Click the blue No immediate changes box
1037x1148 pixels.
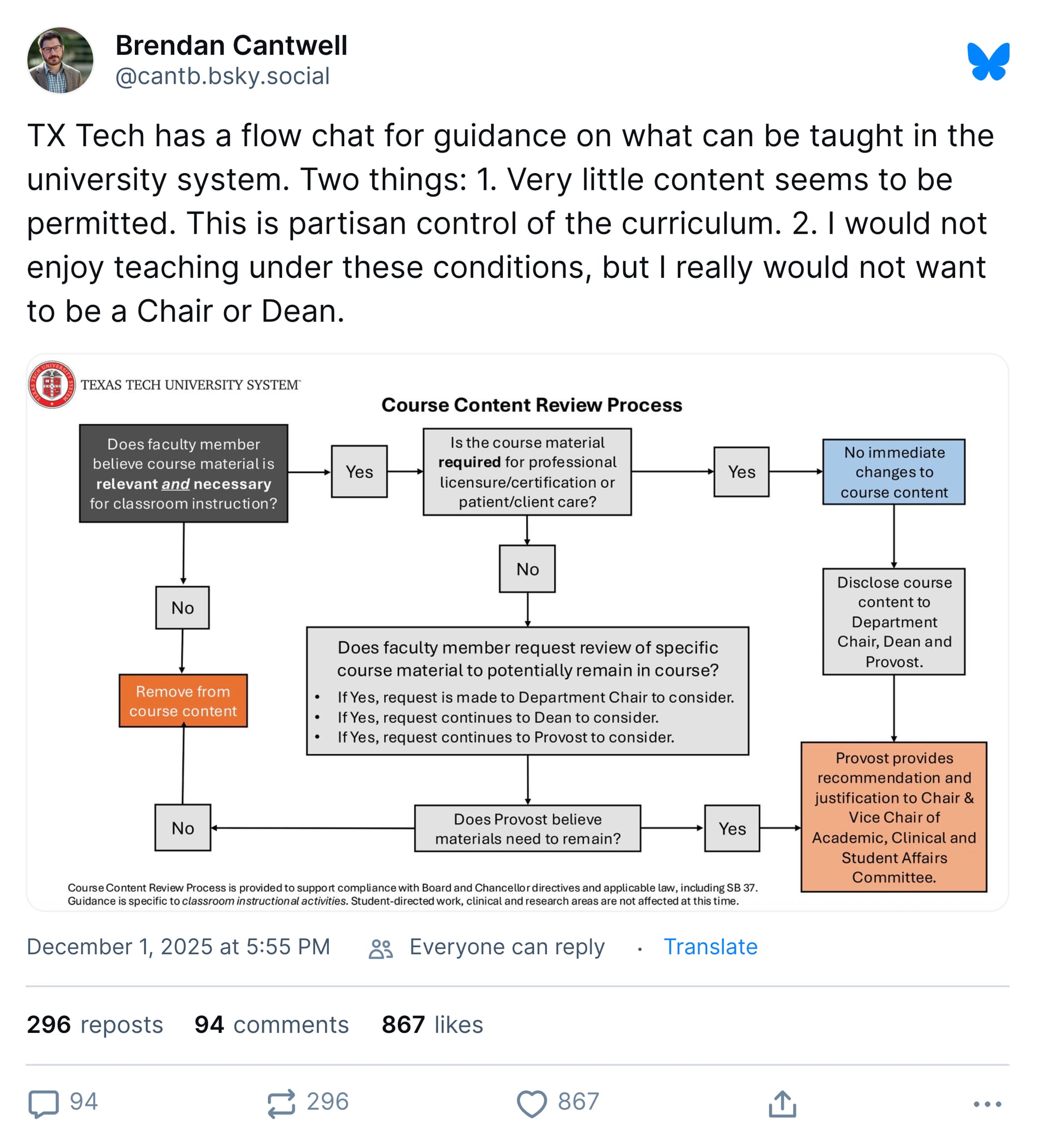point(893,472)
